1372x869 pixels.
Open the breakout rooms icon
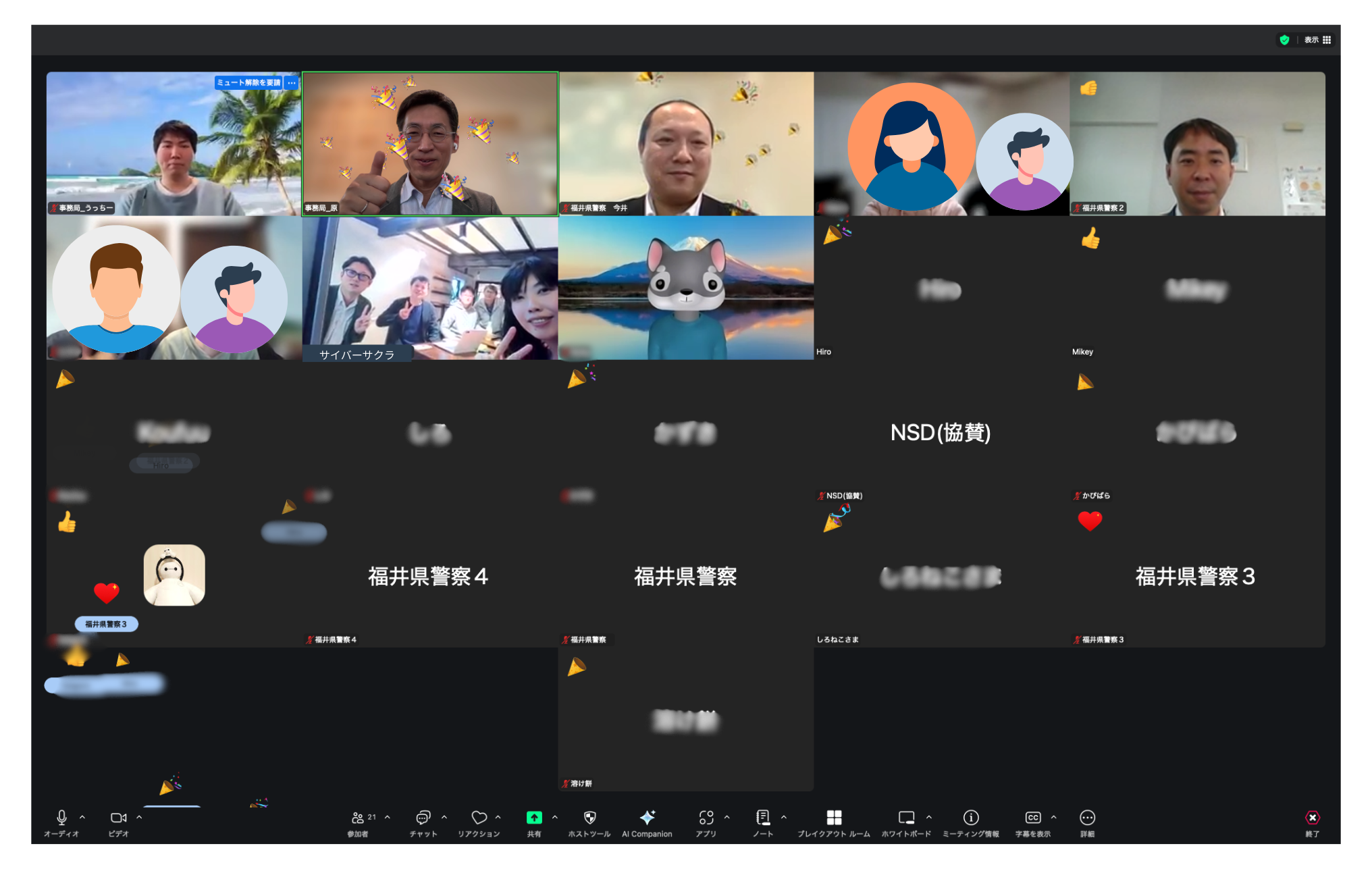(x=834, y=818)
